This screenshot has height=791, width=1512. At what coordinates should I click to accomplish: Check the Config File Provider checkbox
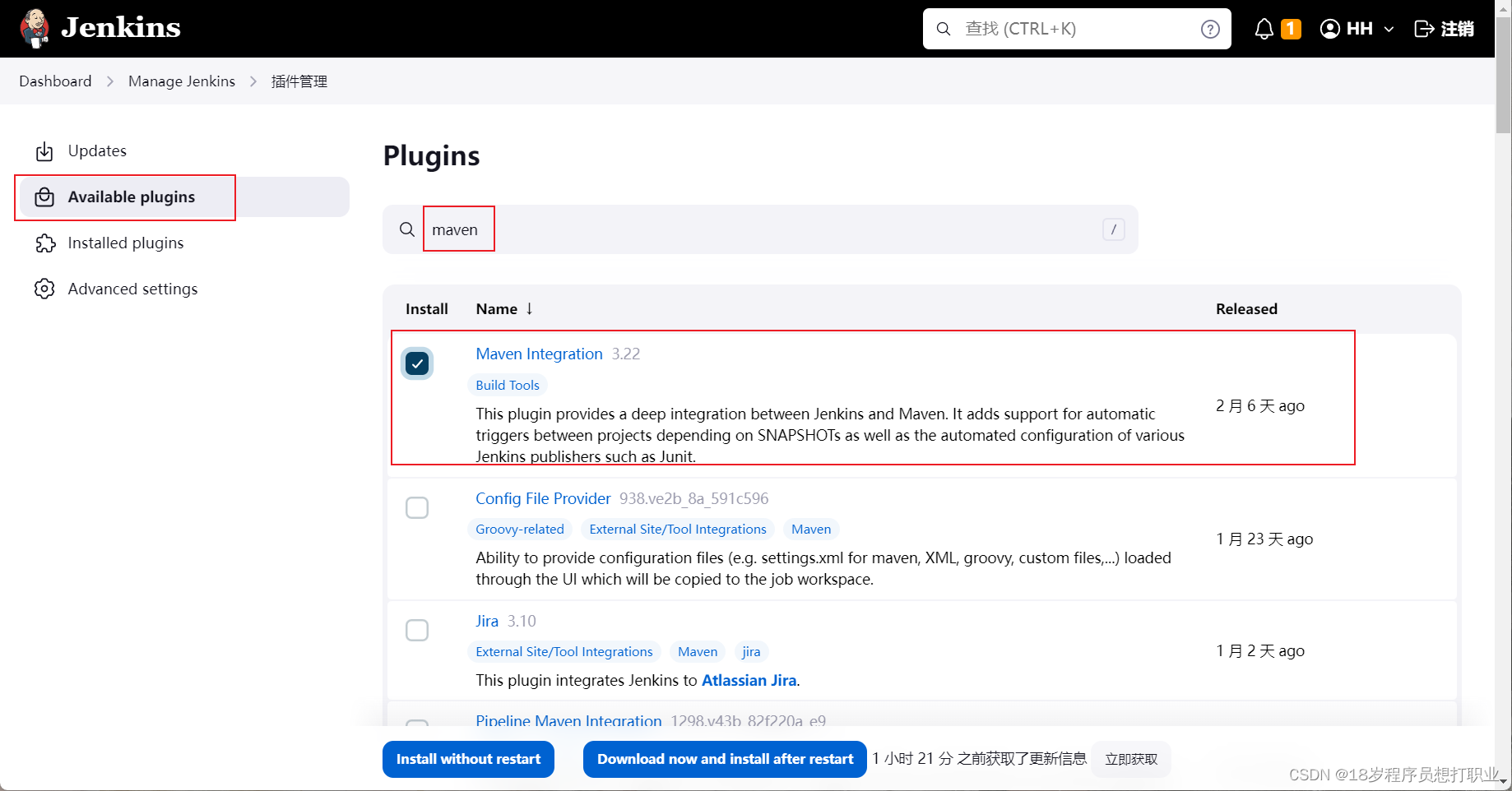click(x=417, y=507)
